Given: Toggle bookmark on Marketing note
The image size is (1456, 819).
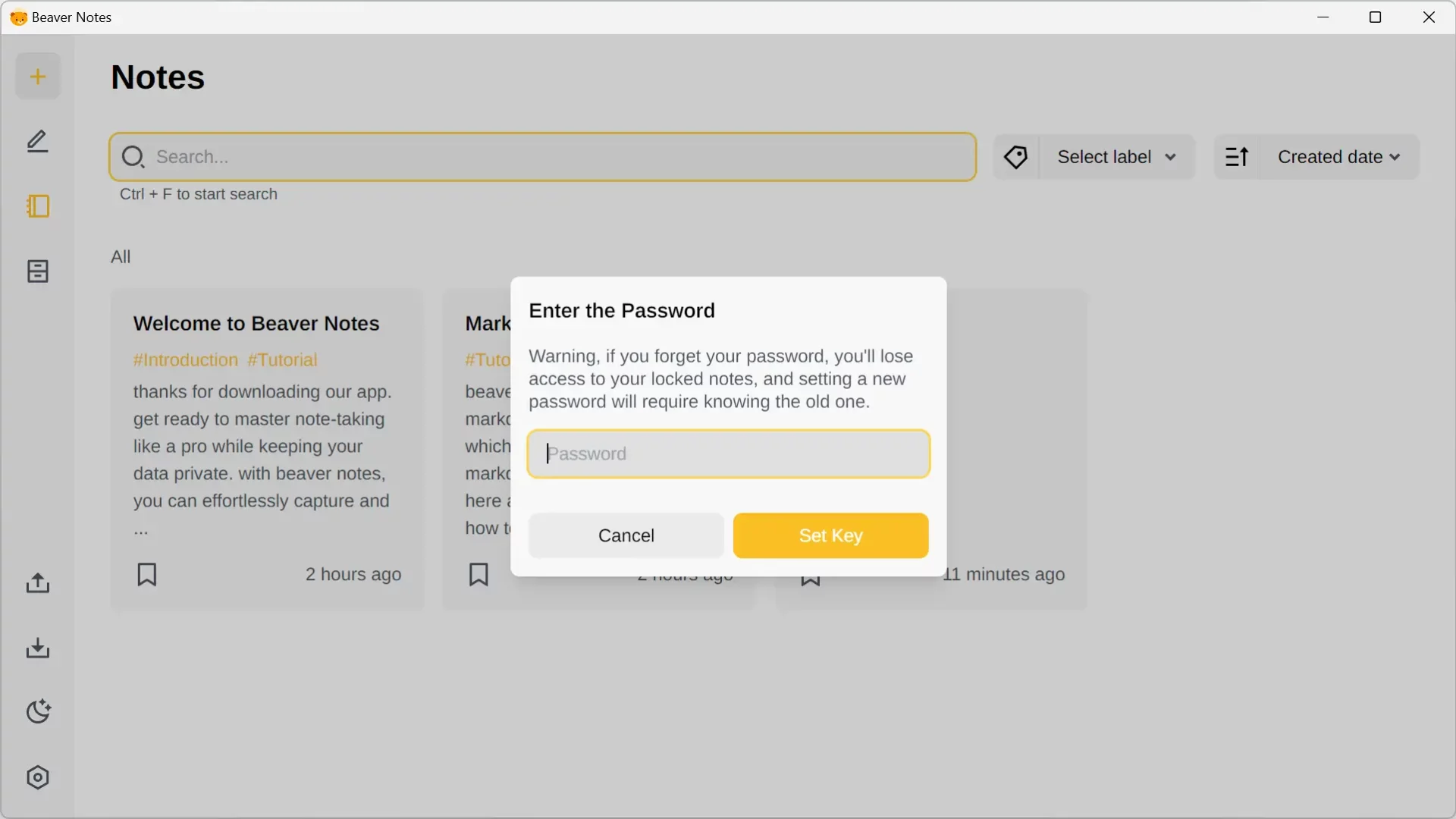Looking at the screenshot, I should [478, 574].
